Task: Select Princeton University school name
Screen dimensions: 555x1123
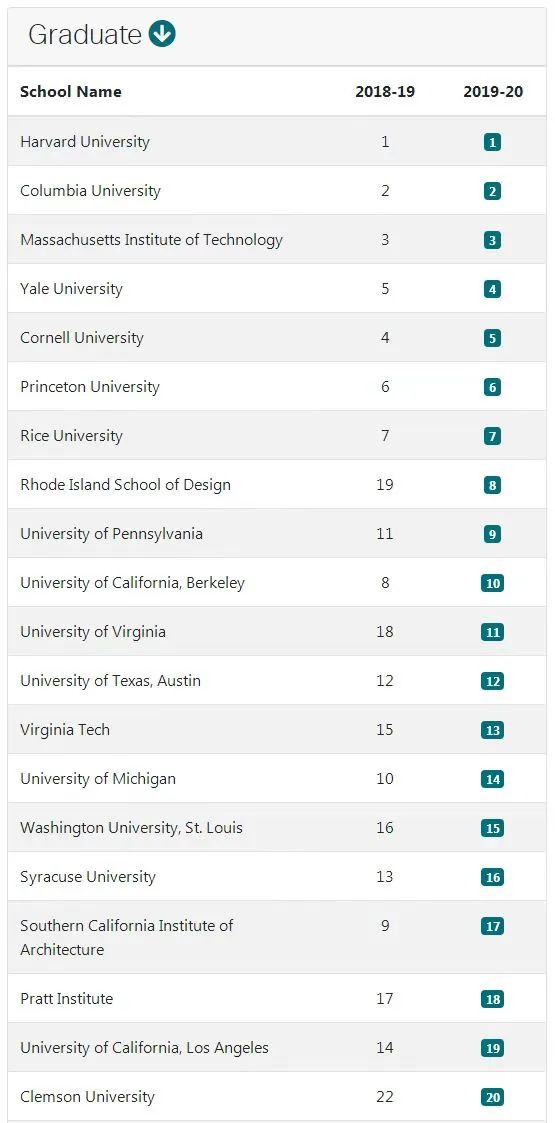Action: tap(90, 387)
